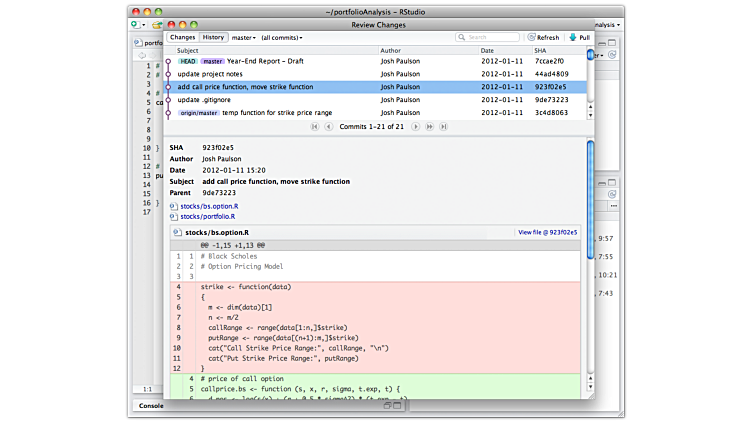Click the commit Search field

tap(490, 37)
